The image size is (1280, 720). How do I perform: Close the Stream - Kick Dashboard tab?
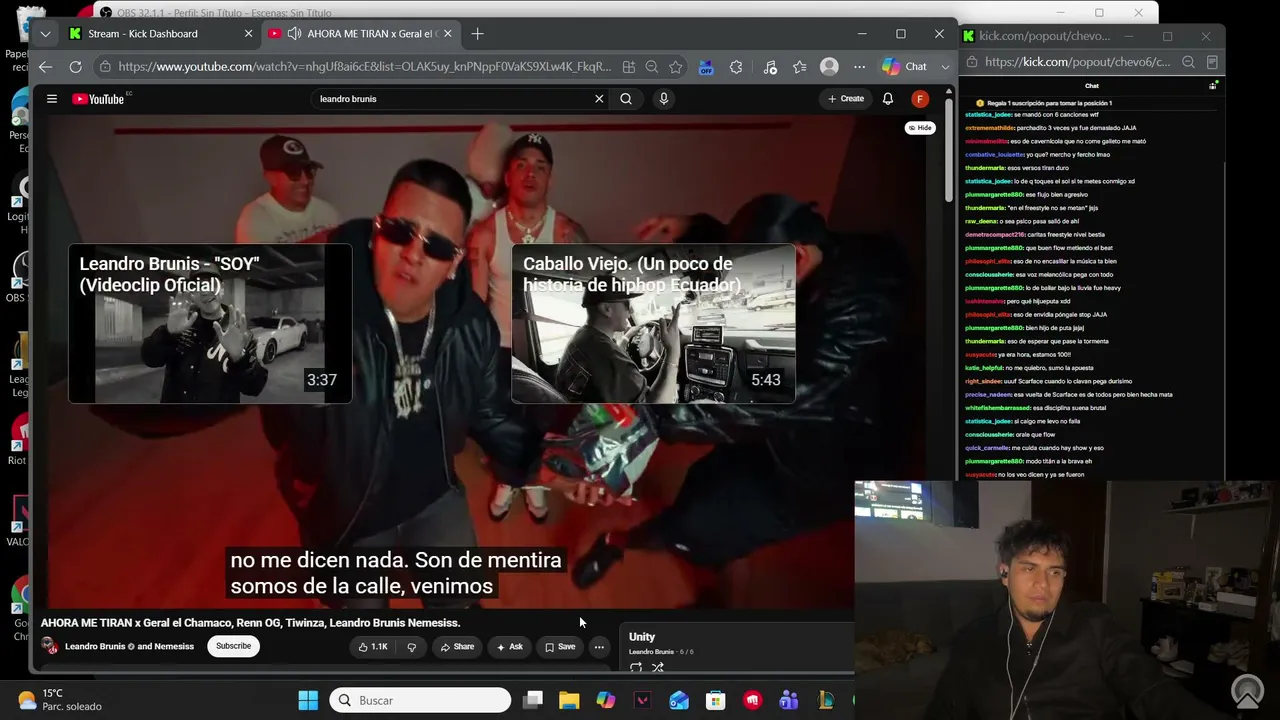pos(248,34)
